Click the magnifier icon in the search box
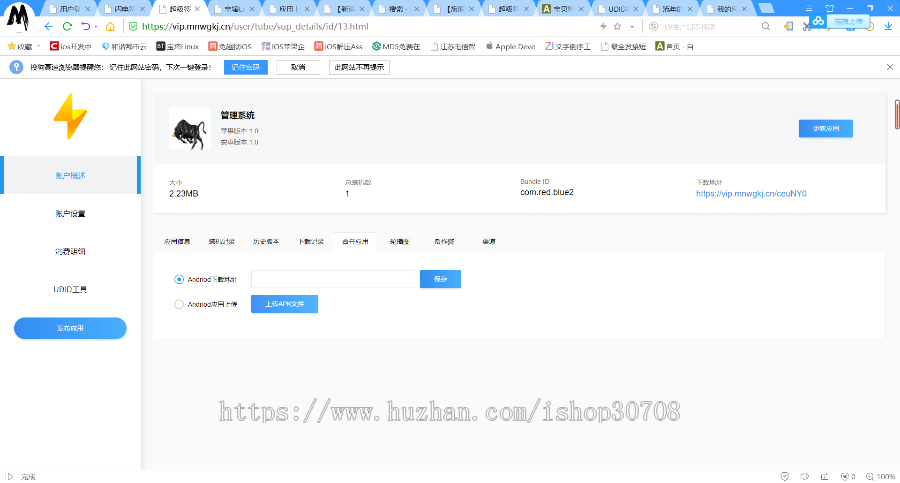This screenshot has height=483, width=900. click(x=766, y=26)
